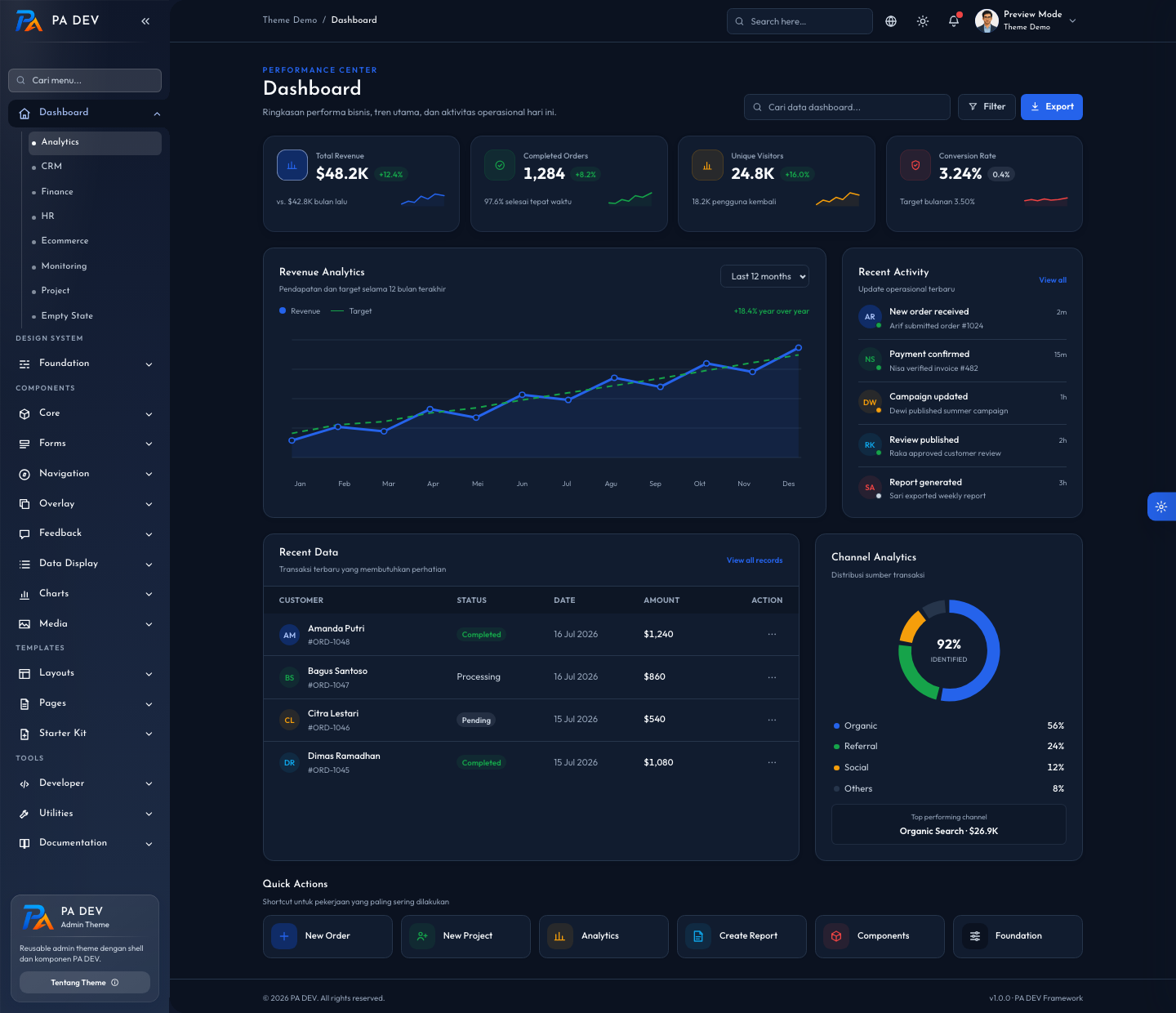Expand the Charts sidebar section

(x=85, y=594)
